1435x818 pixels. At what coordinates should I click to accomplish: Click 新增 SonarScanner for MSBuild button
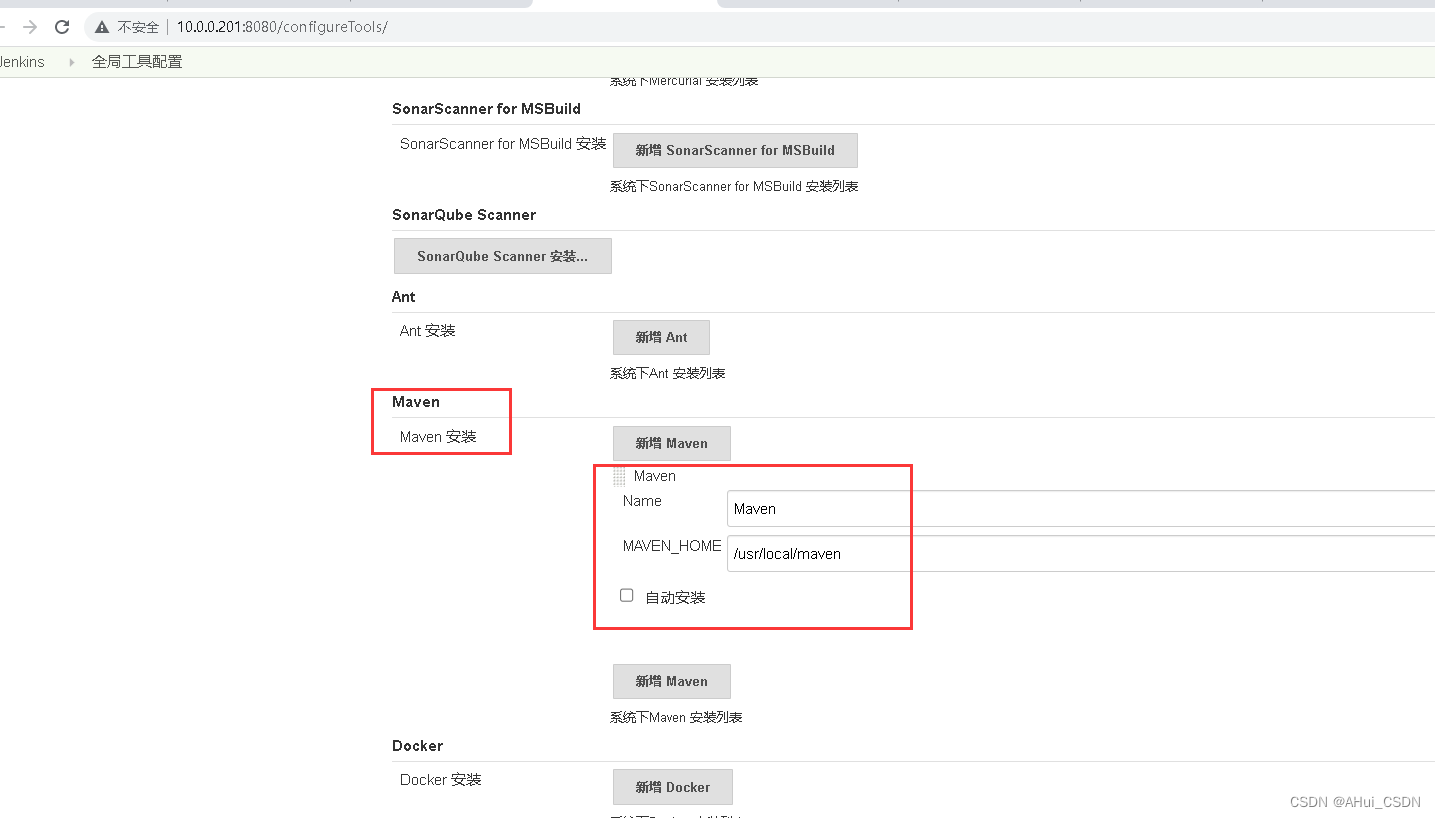pyautogui.click(x=735, y=150)
